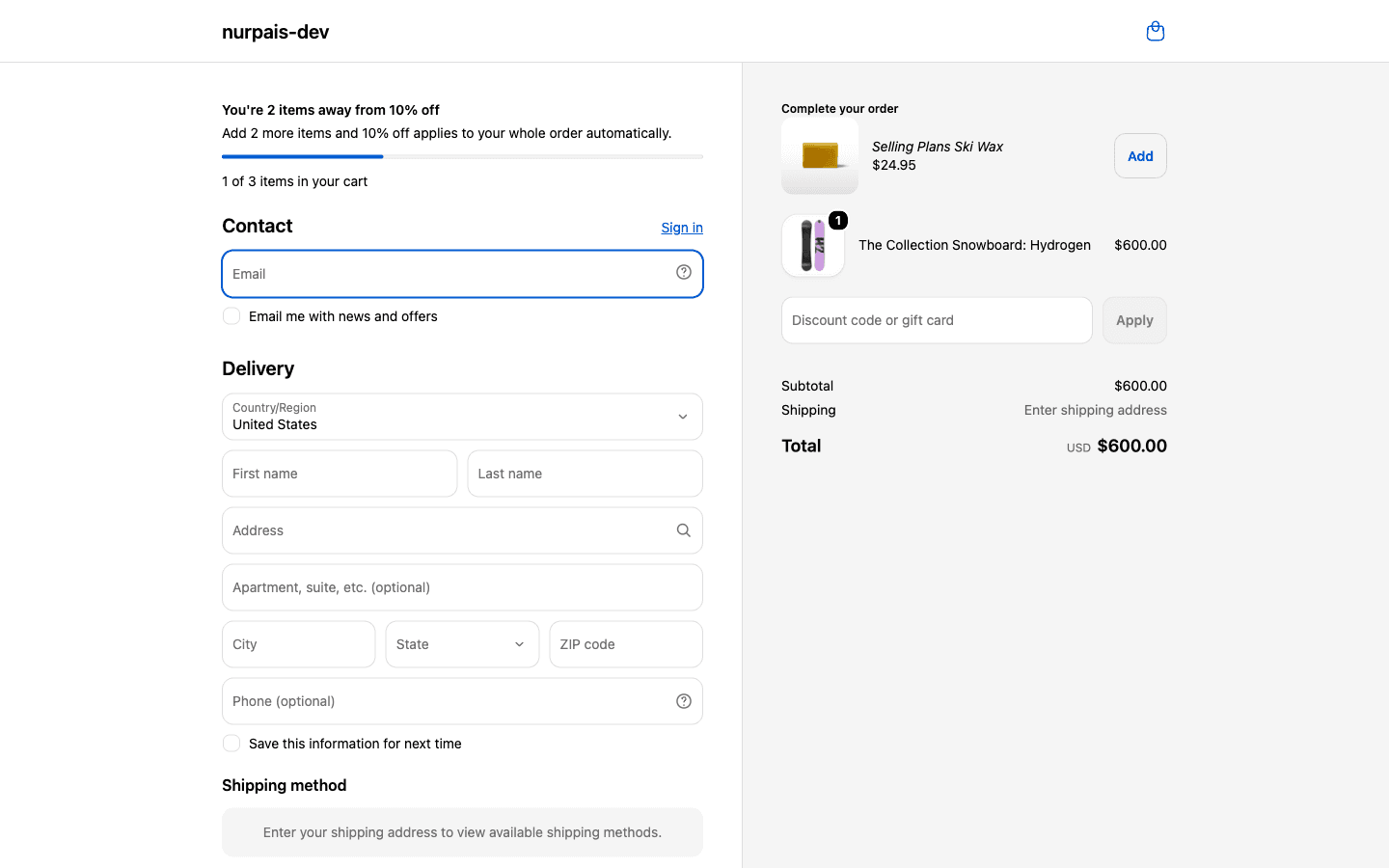This screenshot has height=868, width=1389.
Task: Click the Ski Wax product thumbnail
Action: 820,156
